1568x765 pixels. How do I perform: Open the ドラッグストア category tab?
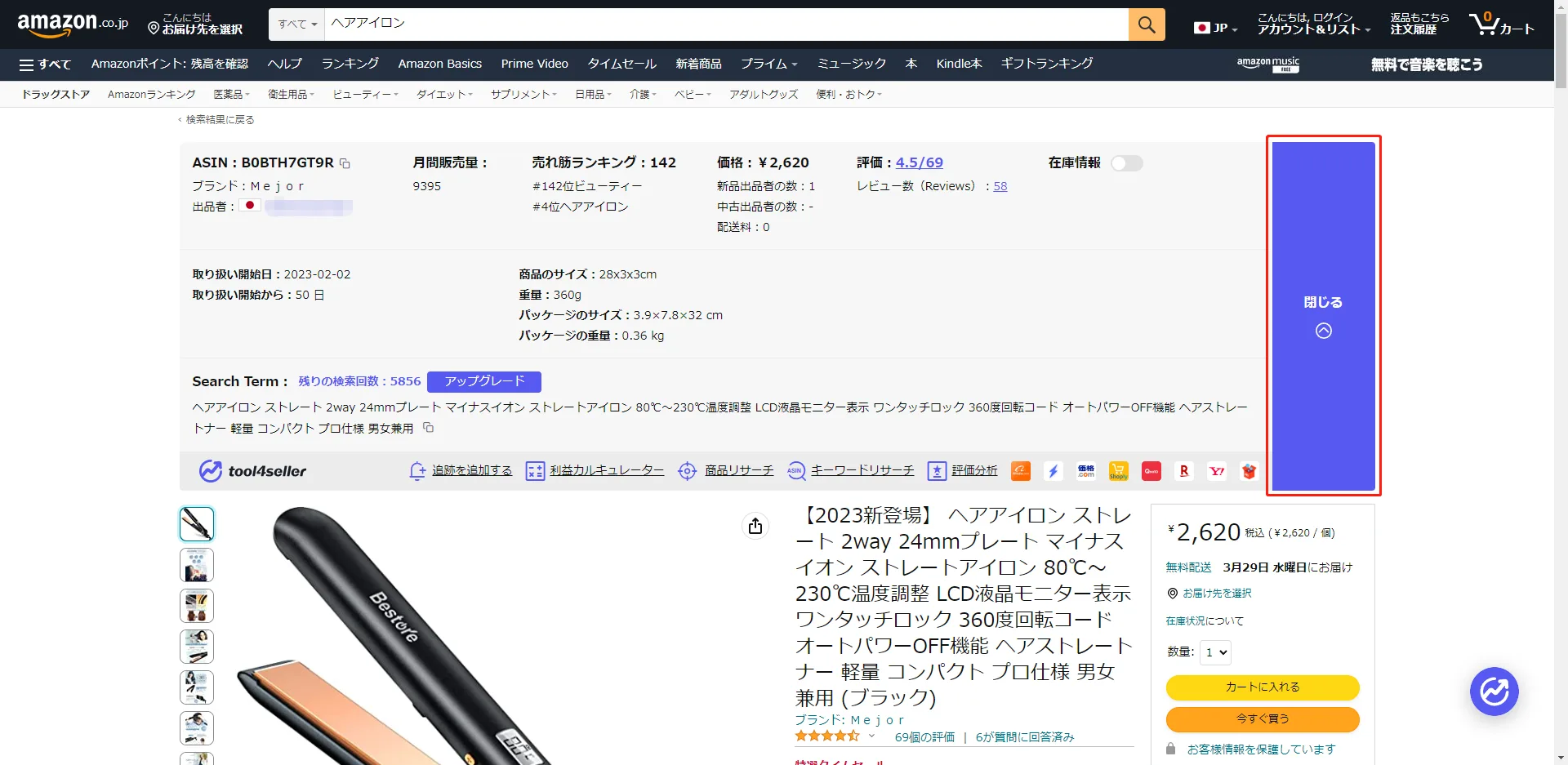point(56,95)
